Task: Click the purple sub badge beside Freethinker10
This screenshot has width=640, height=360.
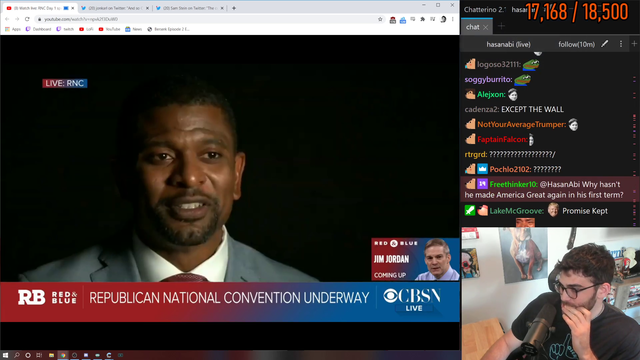Action: pos(482,184)
